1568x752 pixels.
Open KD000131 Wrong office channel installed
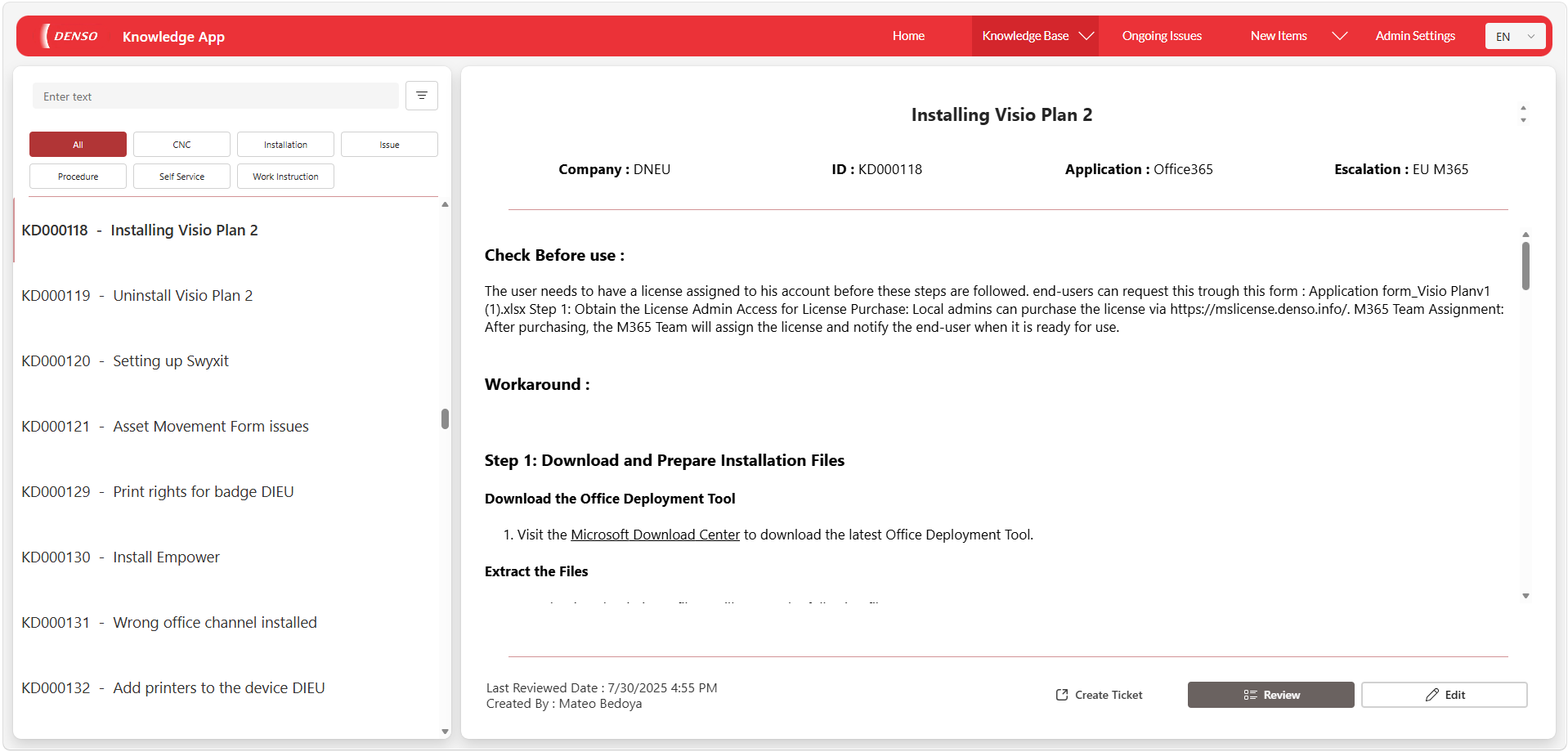tap(226, 623)
